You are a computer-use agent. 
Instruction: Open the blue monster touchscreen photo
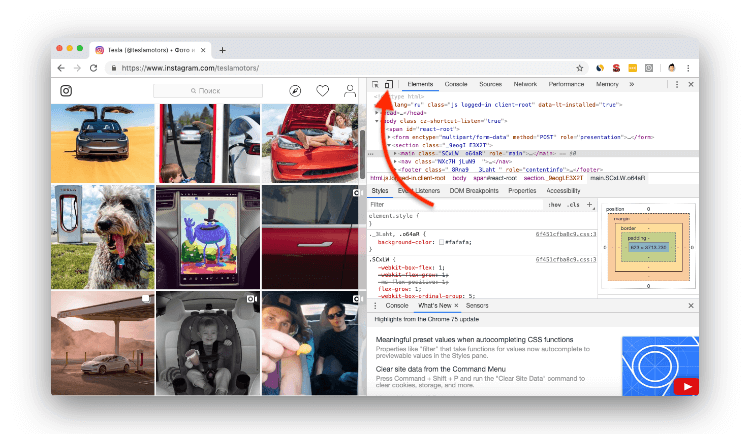[x=208, y=237]
